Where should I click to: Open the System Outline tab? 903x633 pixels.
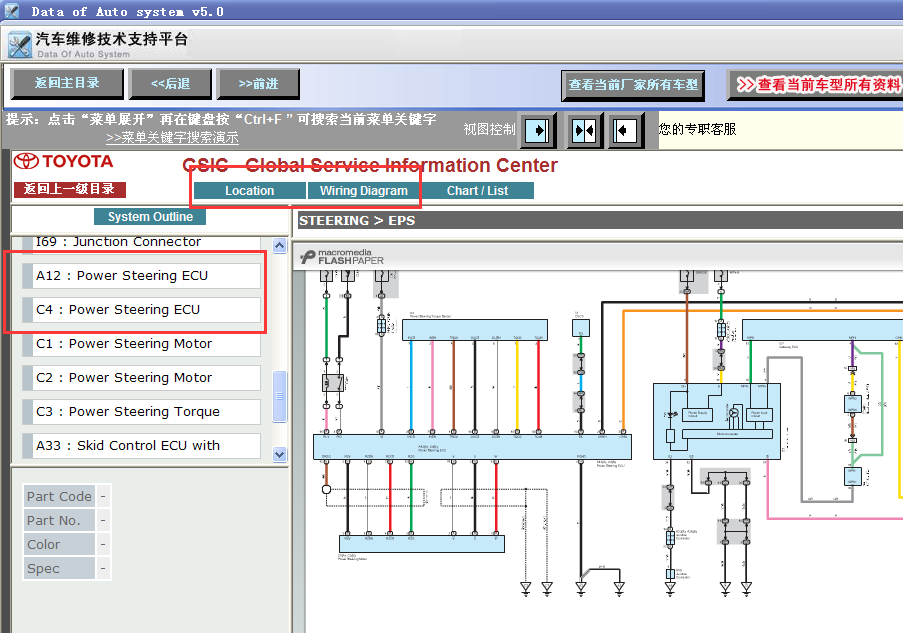pyautogui.click(x=150, y=217)
